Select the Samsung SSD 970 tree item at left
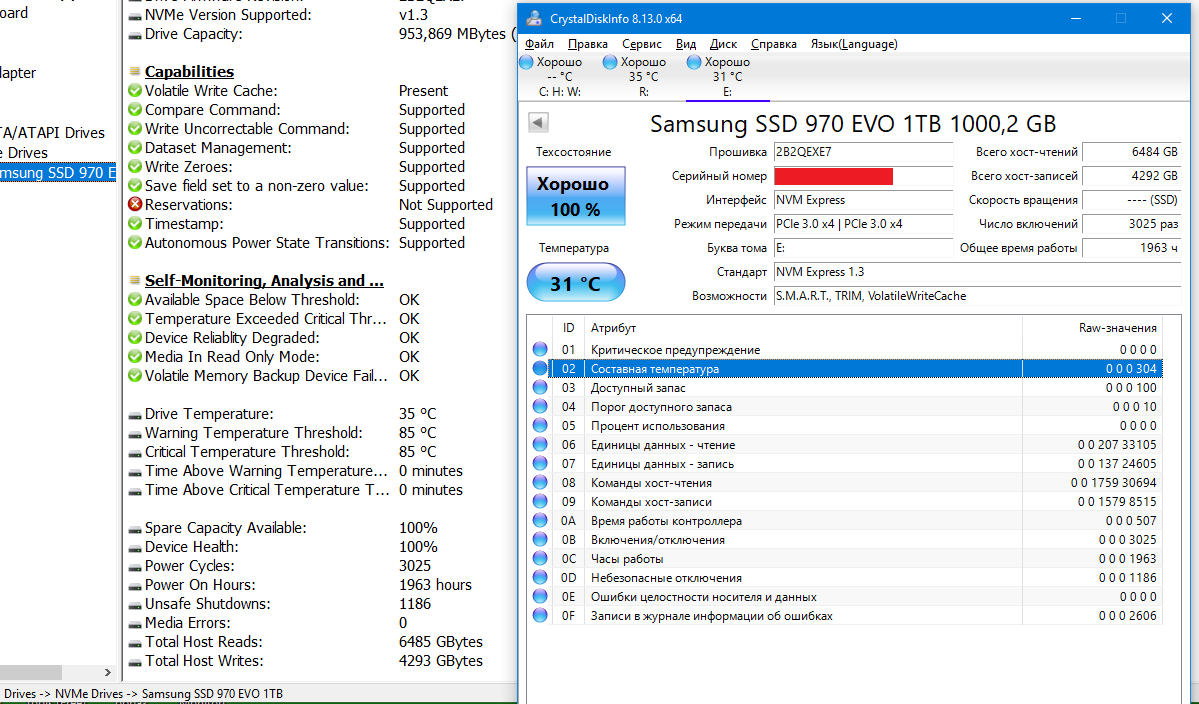The height and width of the screenshot is (704, 1199). coord(57,173)
